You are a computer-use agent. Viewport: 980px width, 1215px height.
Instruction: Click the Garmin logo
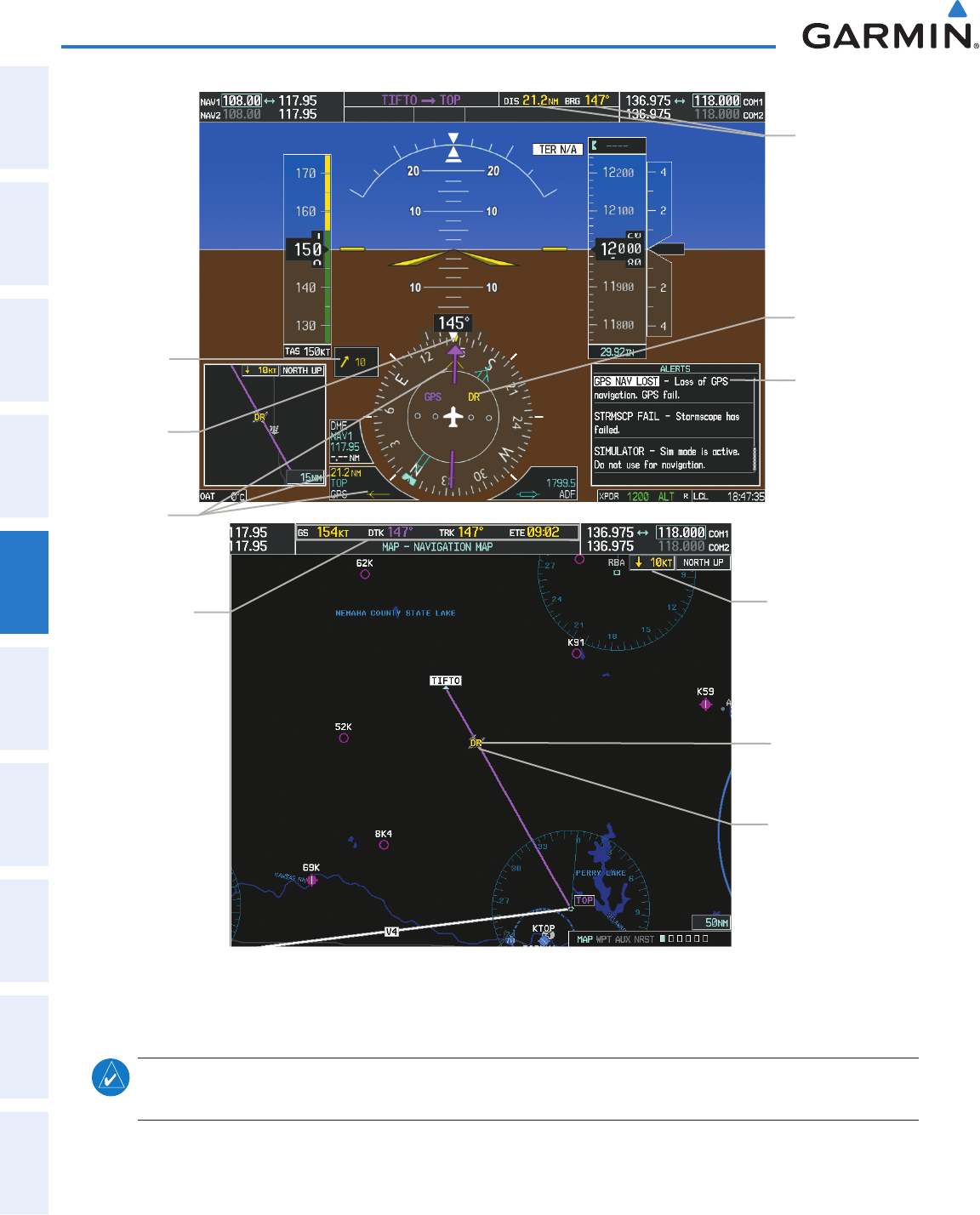click(x=889, y=26)
